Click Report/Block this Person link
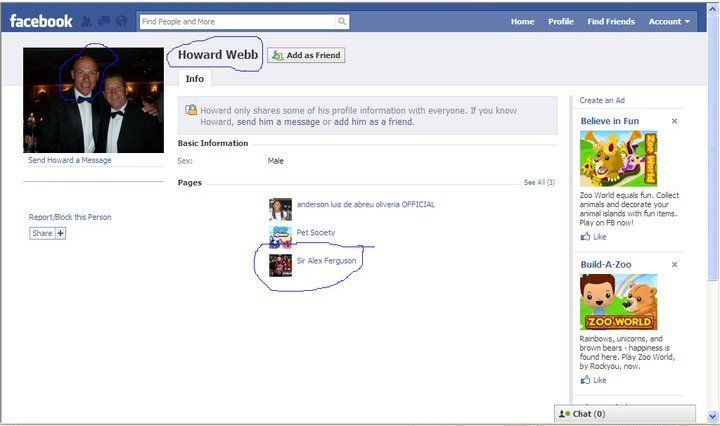Image resolution: width=720 pixels, height=426 pixels. (70, 217)
